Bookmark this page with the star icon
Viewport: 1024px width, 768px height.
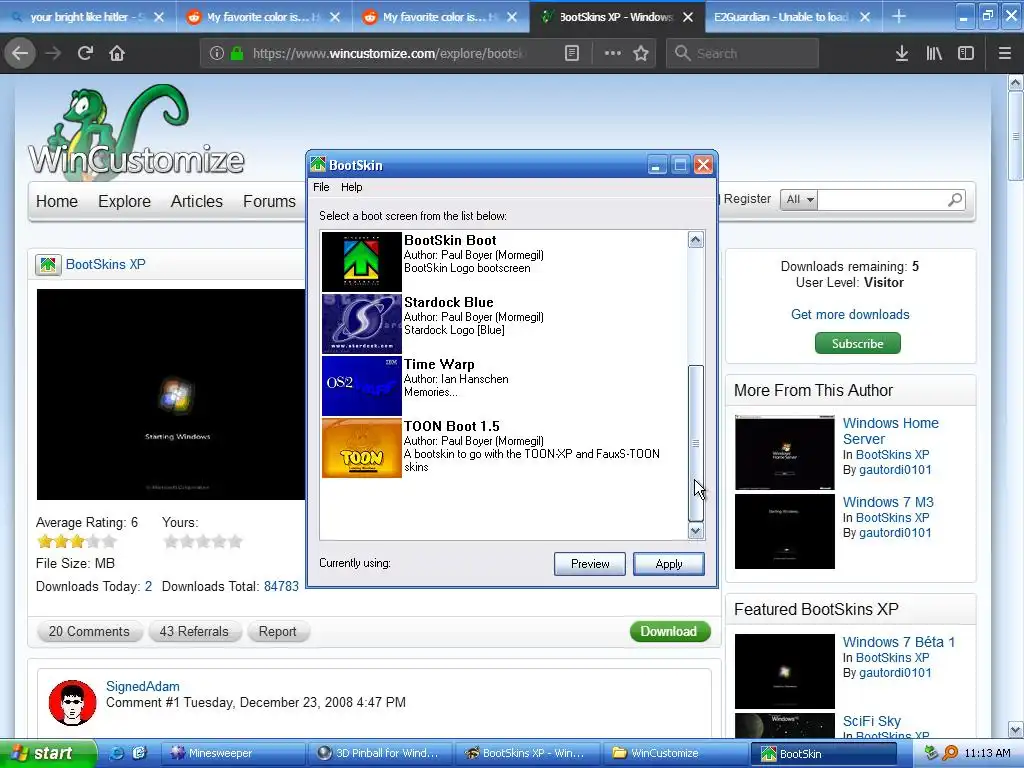point(641,54)
